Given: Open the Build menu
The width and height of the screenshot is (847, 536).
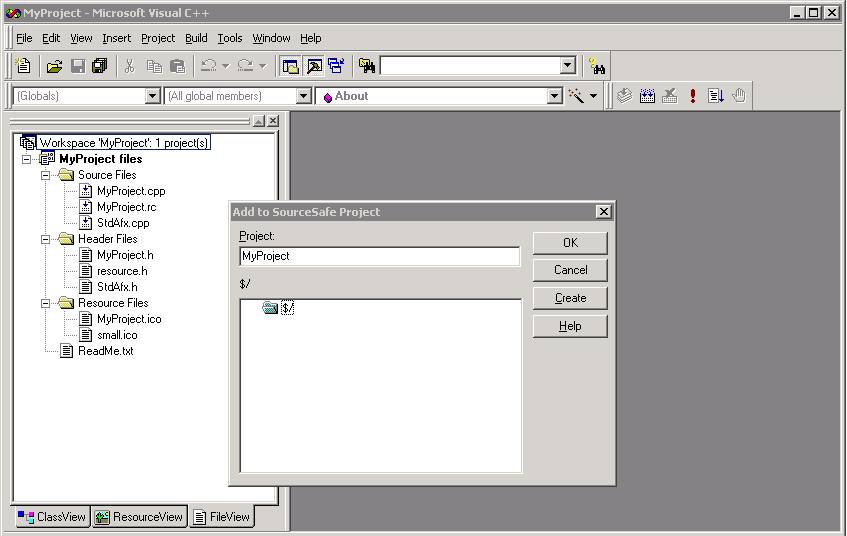Looking at the screenshot, I should 196,38.
